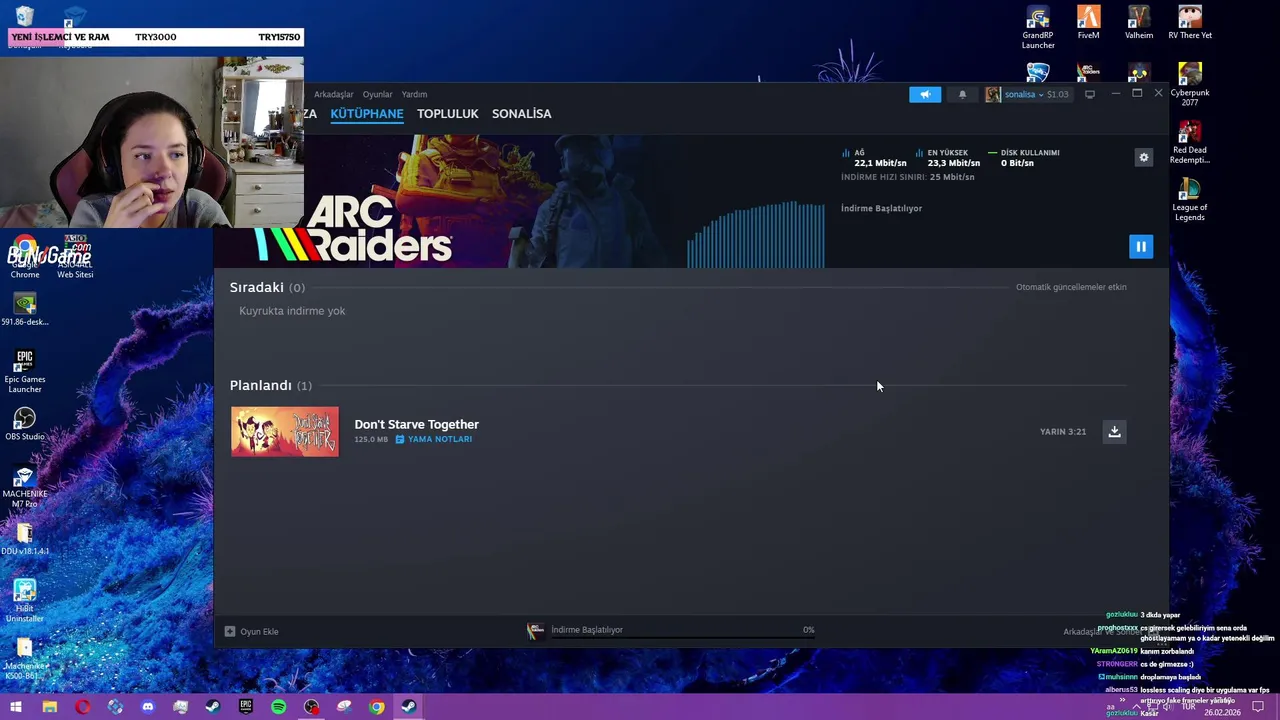Open Windows notification center in tray

[1258, 707]
